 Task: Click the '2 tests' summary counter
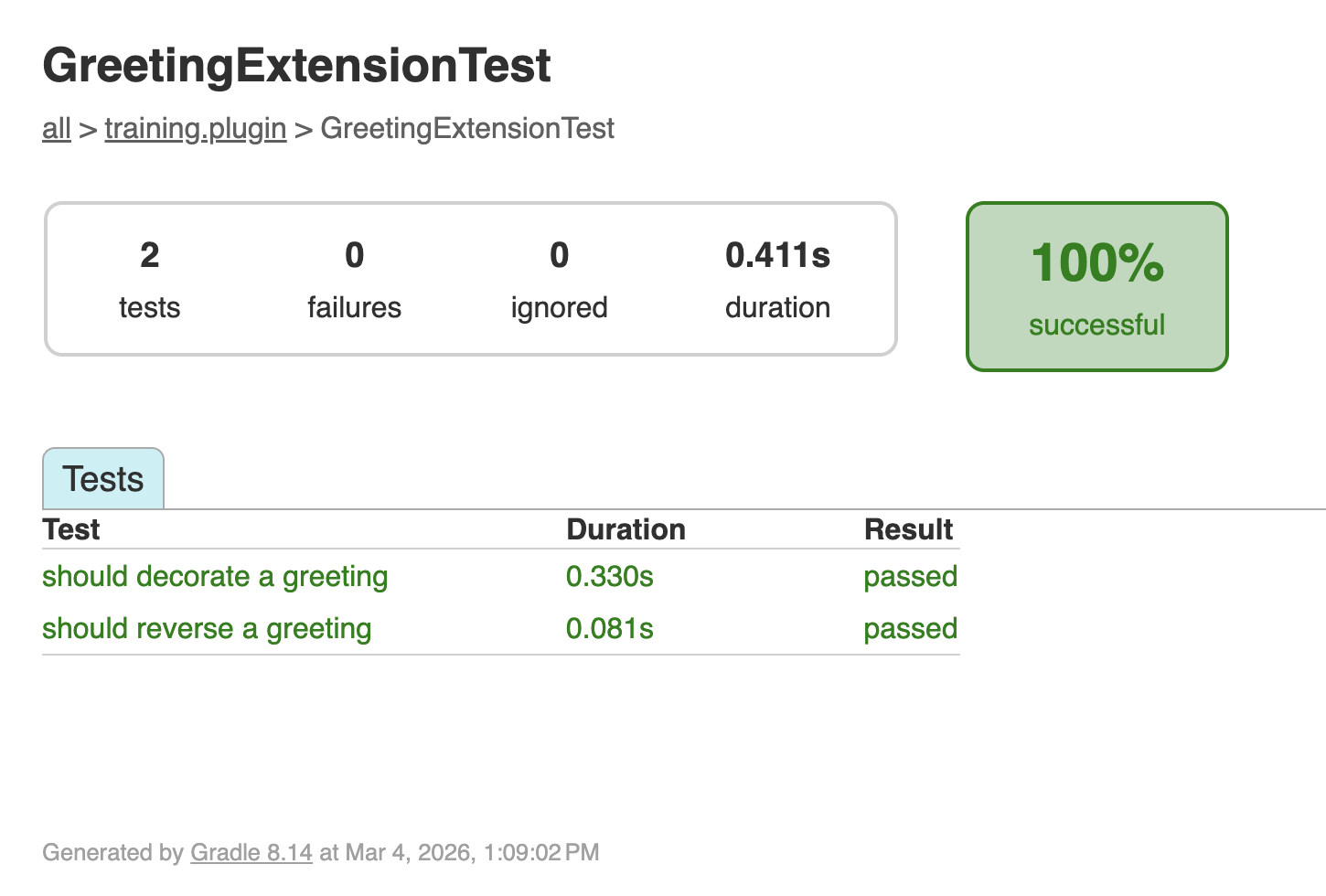(x=149, y=279)
